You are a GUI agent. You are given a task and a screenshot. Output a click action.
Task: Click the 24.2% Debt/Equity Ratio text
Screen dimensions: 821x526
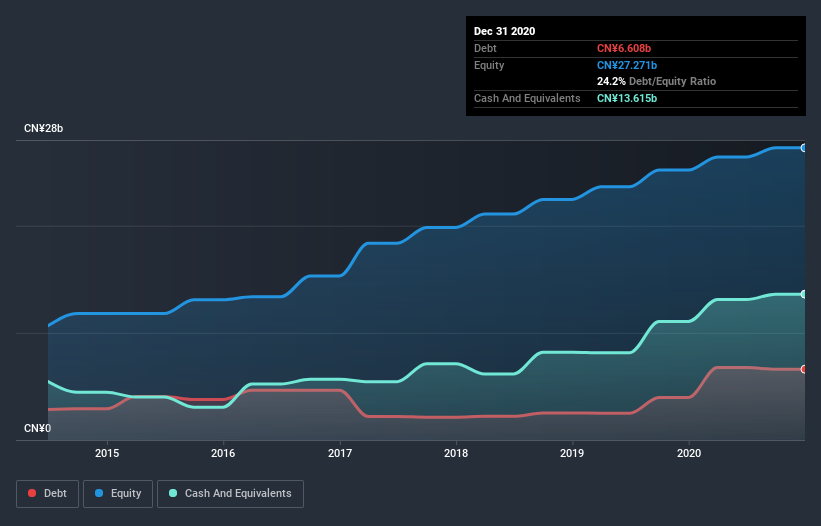click(x=657, y=81)
